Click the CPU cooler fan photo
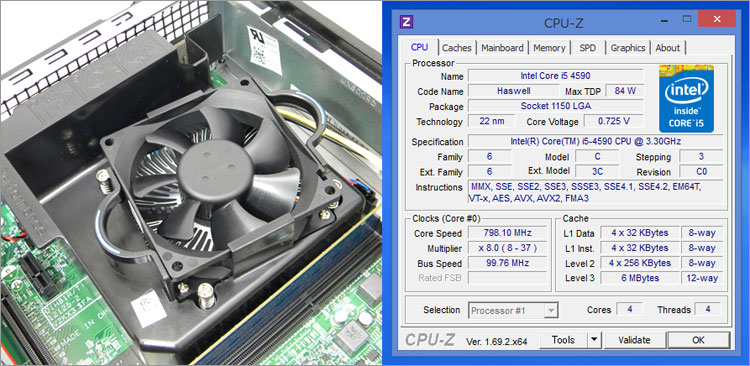Screen dimensions: 750x366 coord(191,183)
